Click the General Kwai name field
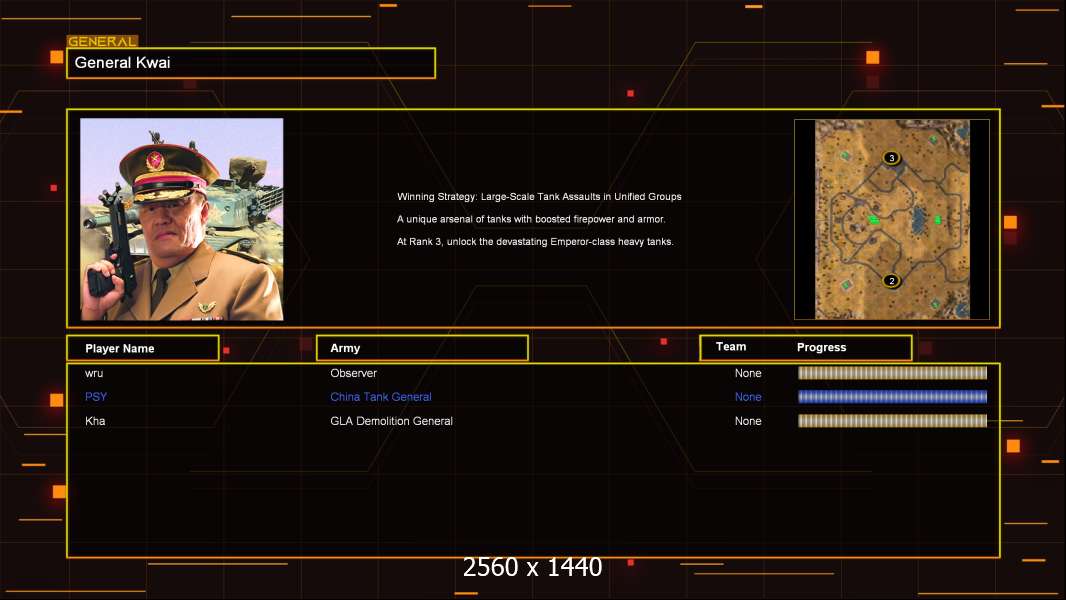The image size is (1066, 600). tap(250, 63)
